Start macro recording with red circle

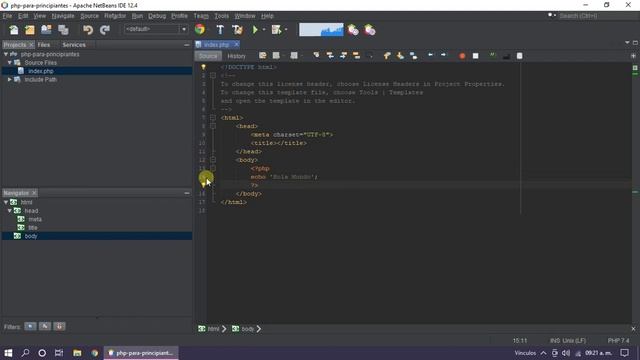coord(462,56)
